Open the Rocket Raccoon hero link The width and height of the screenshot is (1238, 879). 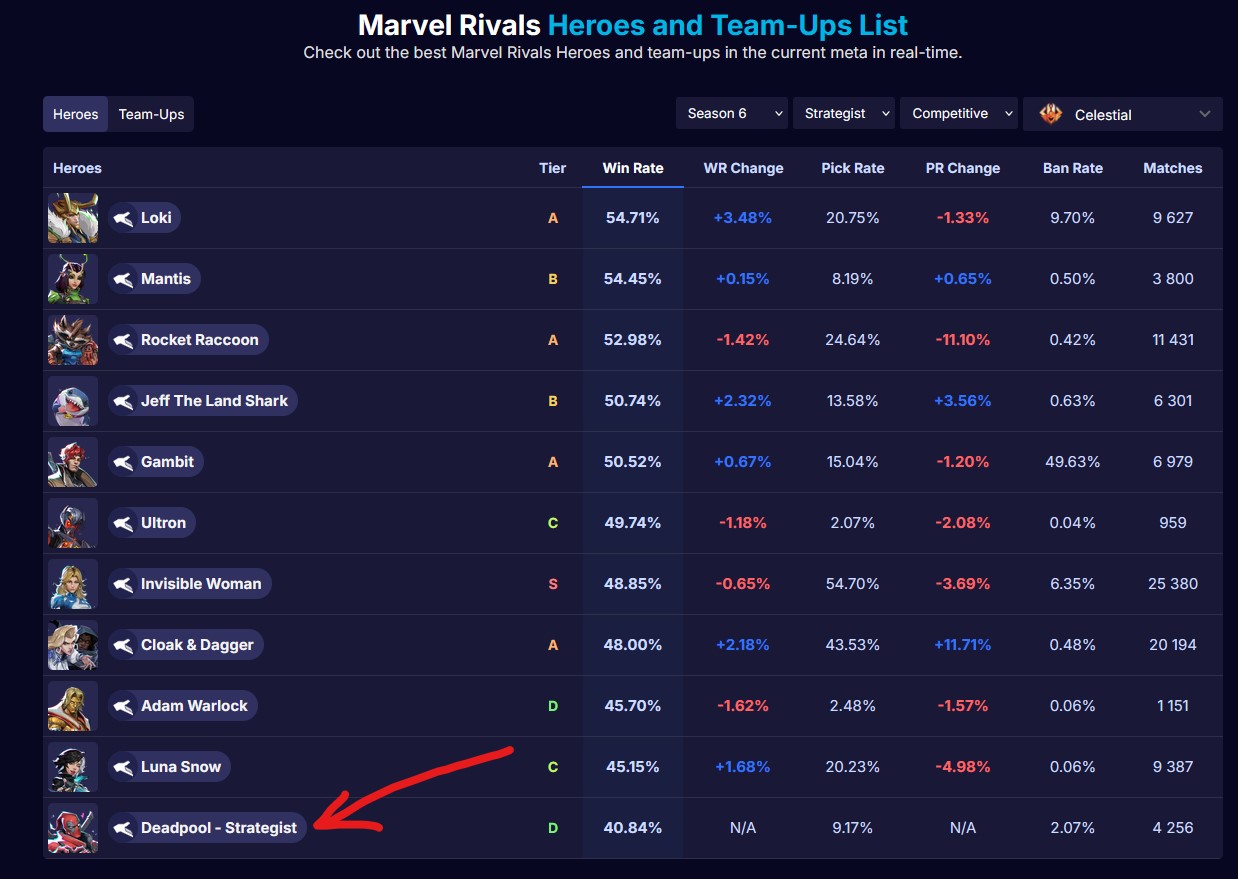point(188,340)
